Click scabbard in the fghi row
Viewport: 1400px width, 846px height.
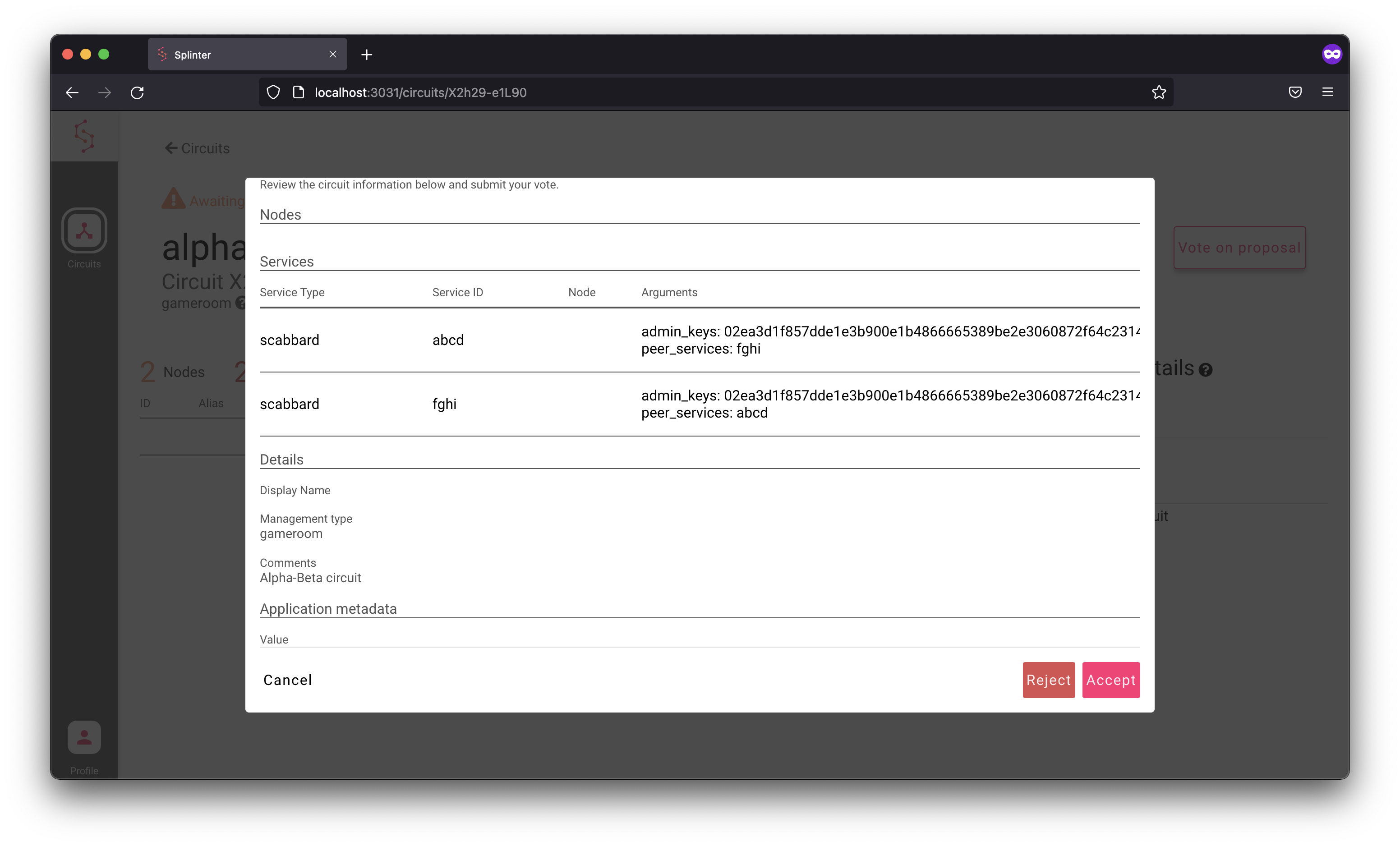289,404
